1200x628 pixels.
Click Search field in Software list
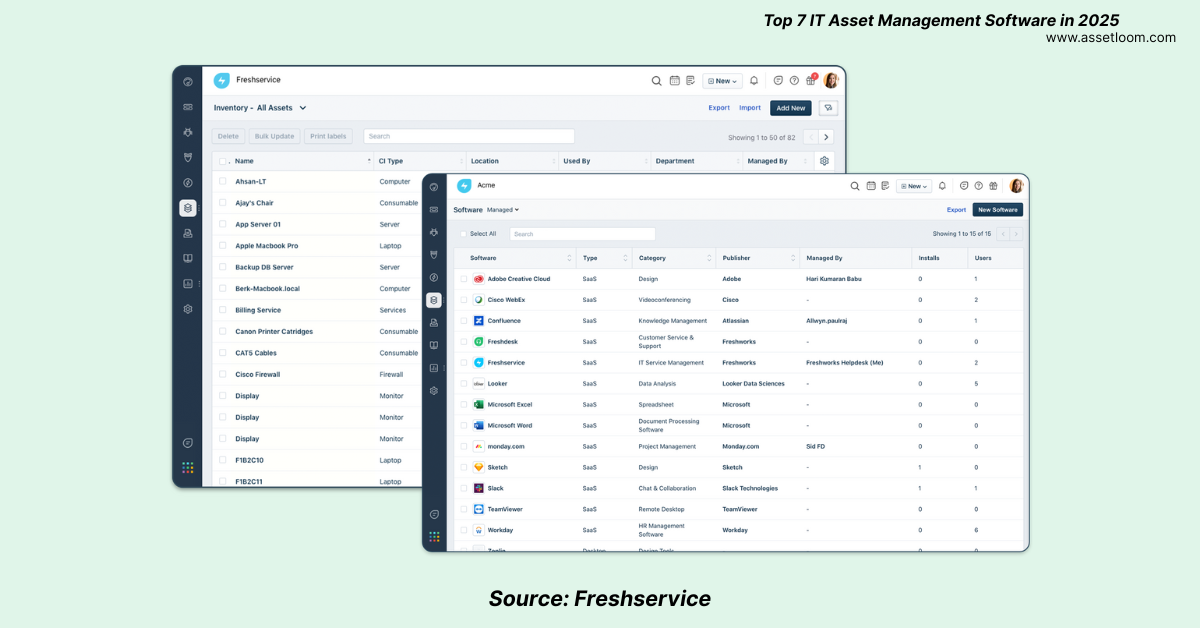click(x=582, y=234)
